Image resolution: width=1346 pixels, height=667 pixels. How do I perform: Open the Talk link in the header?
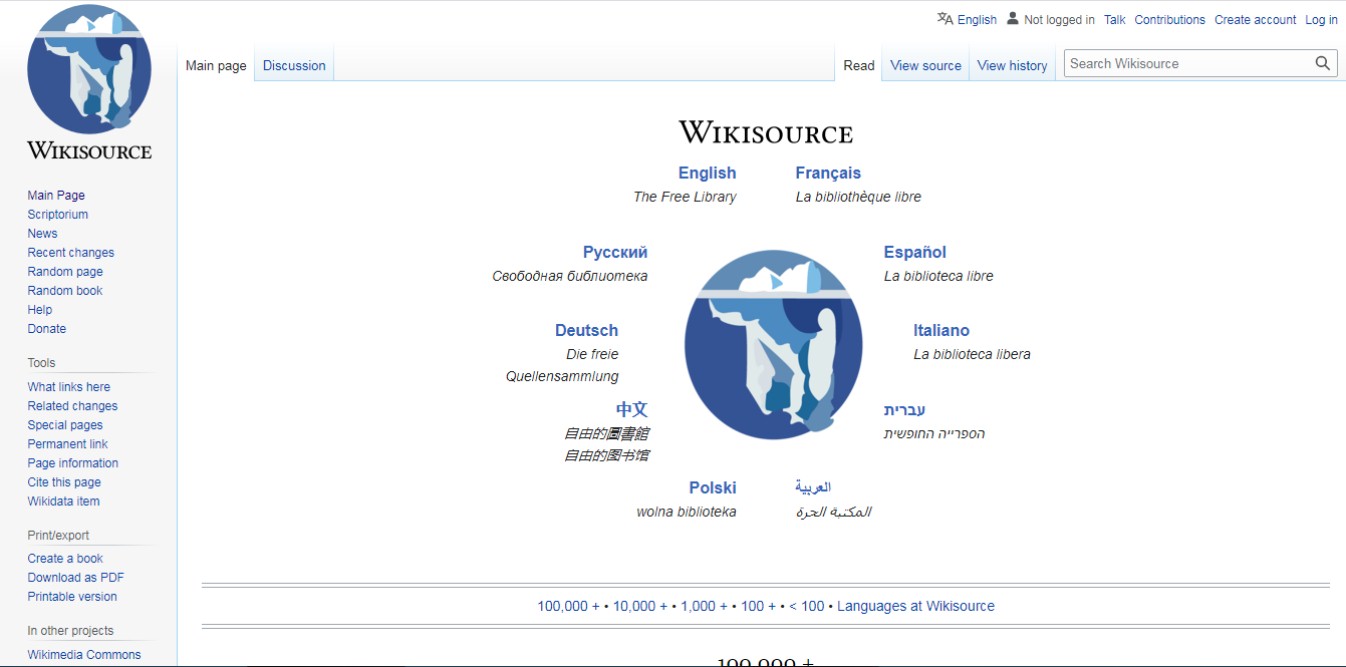coord(1115,20)
